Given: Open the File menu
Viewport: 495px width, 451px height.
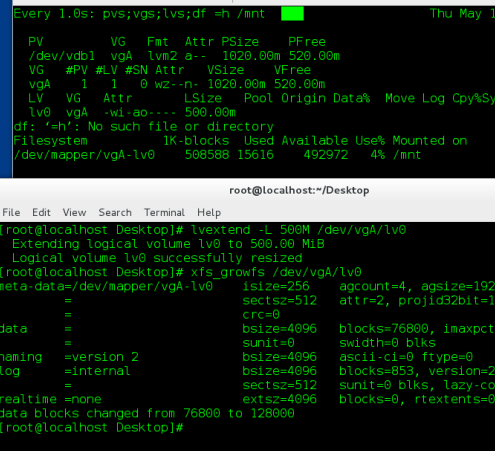Looking at the screenshot, I should (11, 212).
